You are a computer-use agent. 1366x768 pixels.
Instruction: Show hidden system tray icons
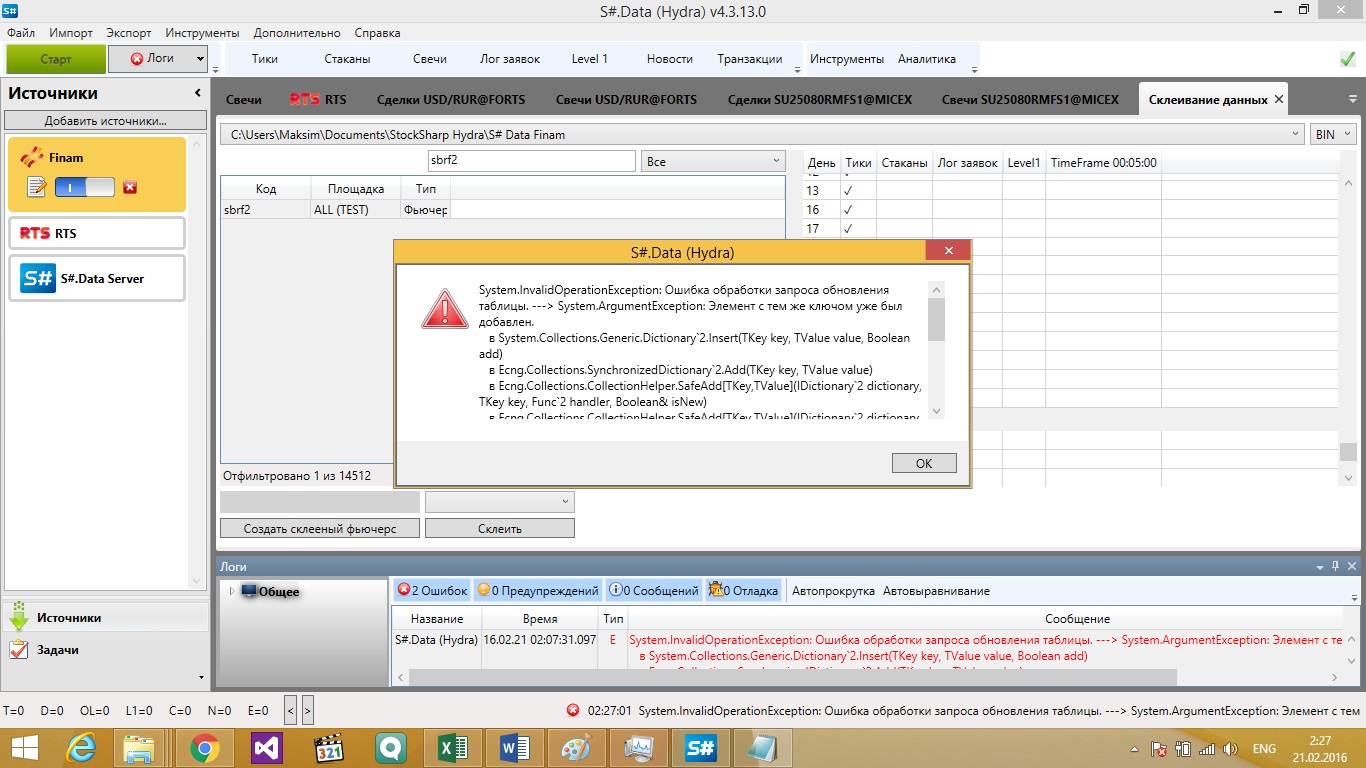[x=1135, y=749]
